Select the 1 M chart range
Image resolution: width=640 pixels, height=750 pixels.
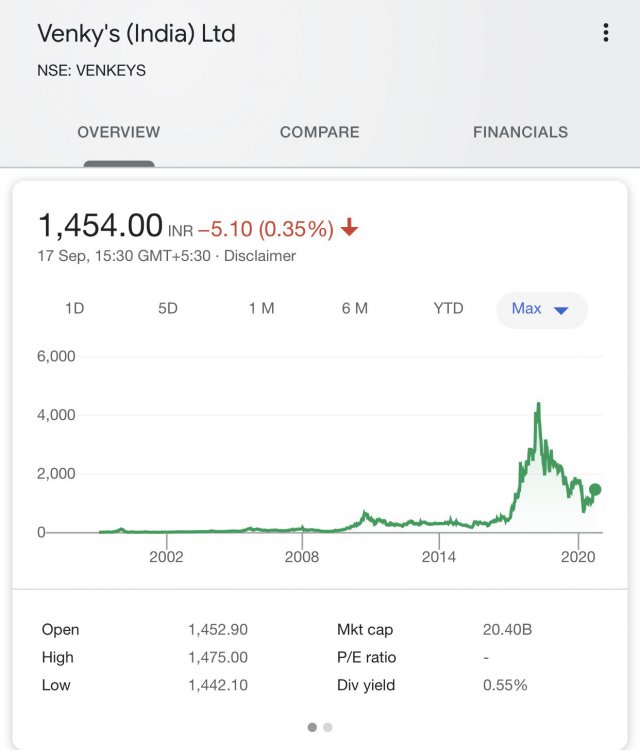pyautogui.click(x=261, y=309)
